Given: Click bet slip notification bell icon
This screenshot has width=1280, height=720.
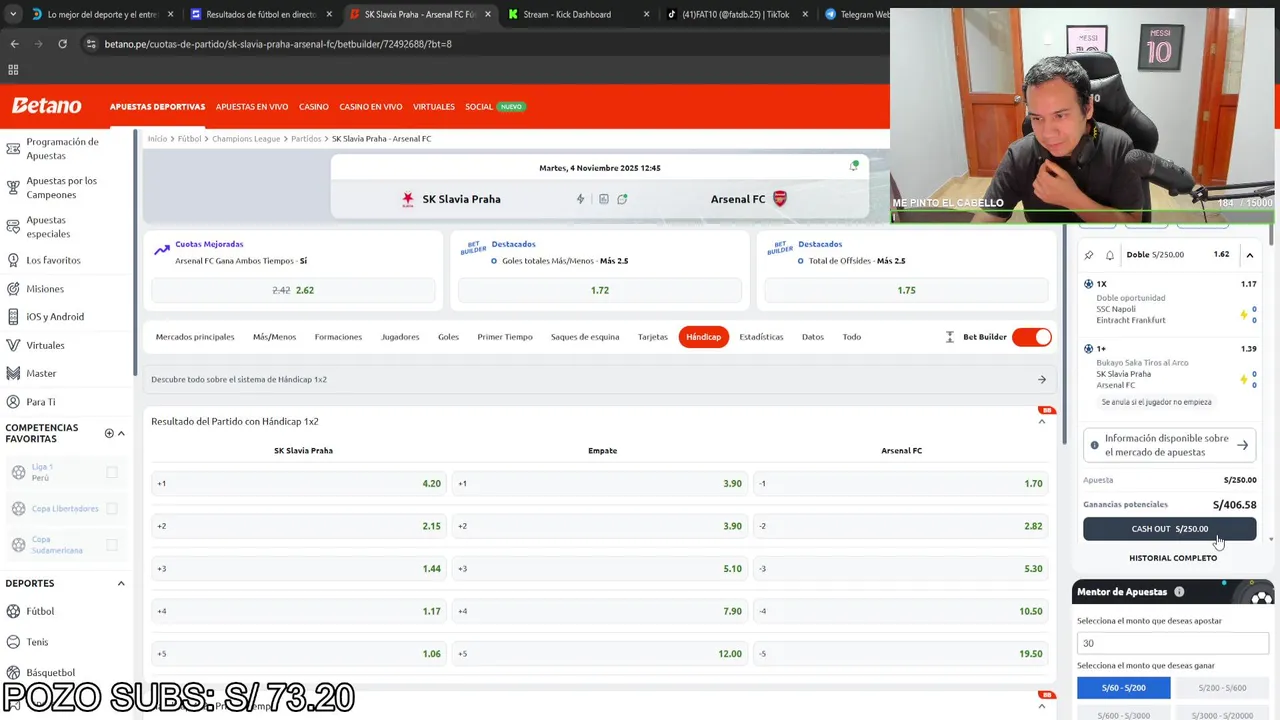Looking at the screenshot, I should click(x=1110, y=255).
